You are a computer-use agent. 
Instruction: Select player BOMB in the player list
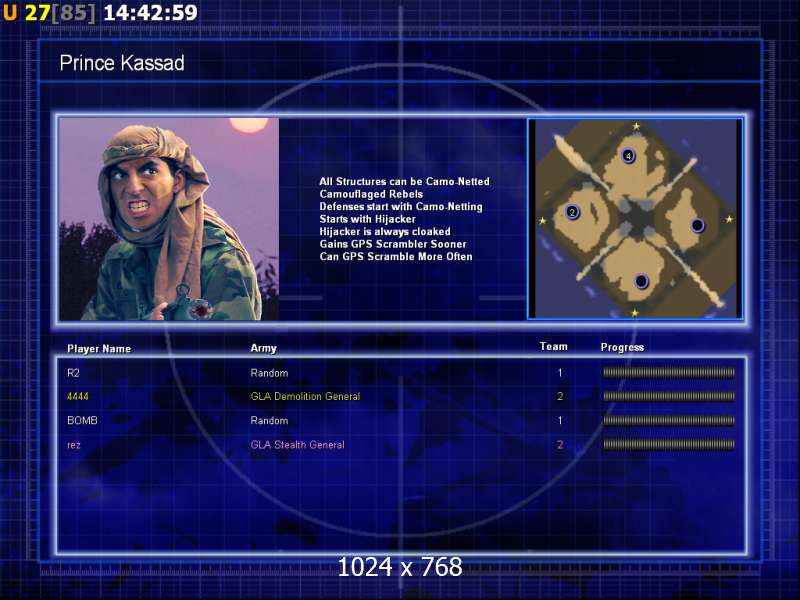82,421
